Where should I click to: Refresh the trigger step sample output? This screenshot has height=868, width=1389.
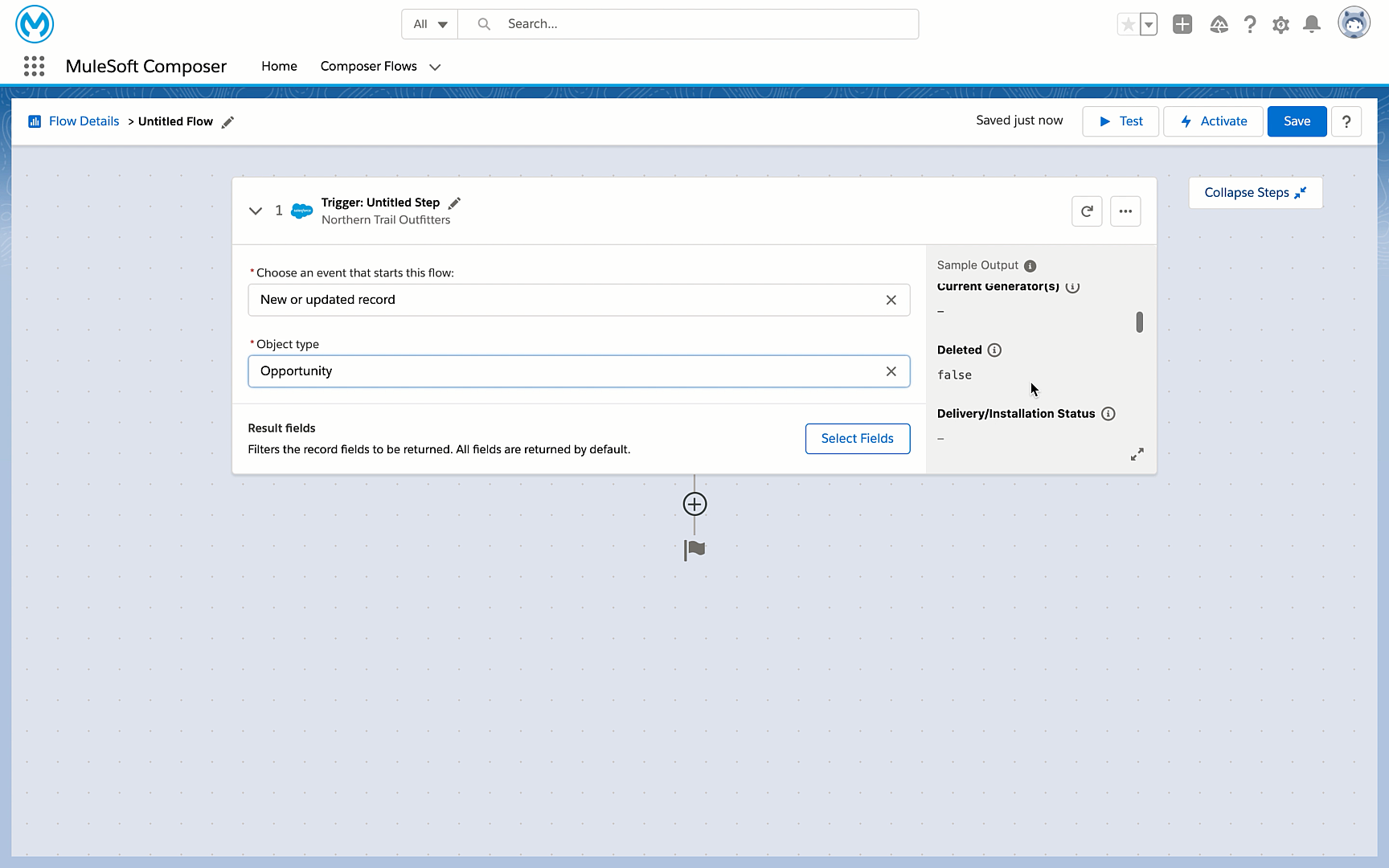(x=1087, y=211)
